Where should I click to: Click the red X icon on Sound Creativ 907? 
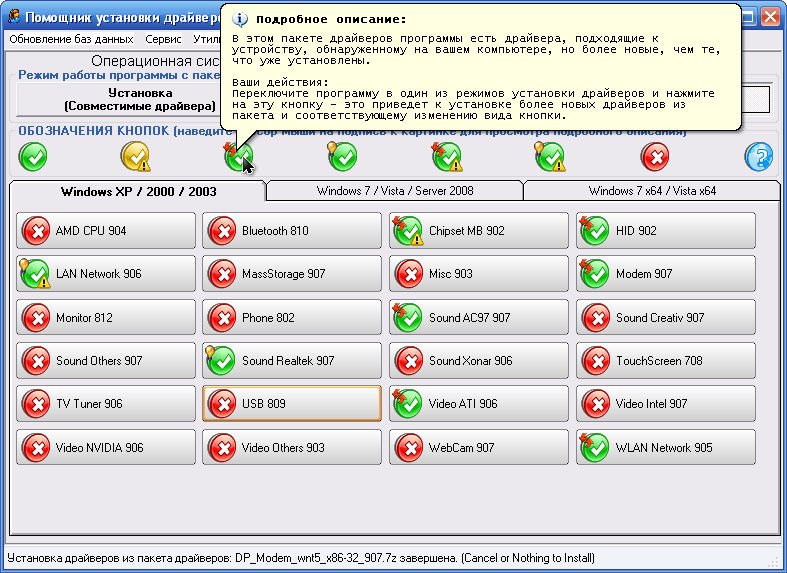click(x=596, y=318)
